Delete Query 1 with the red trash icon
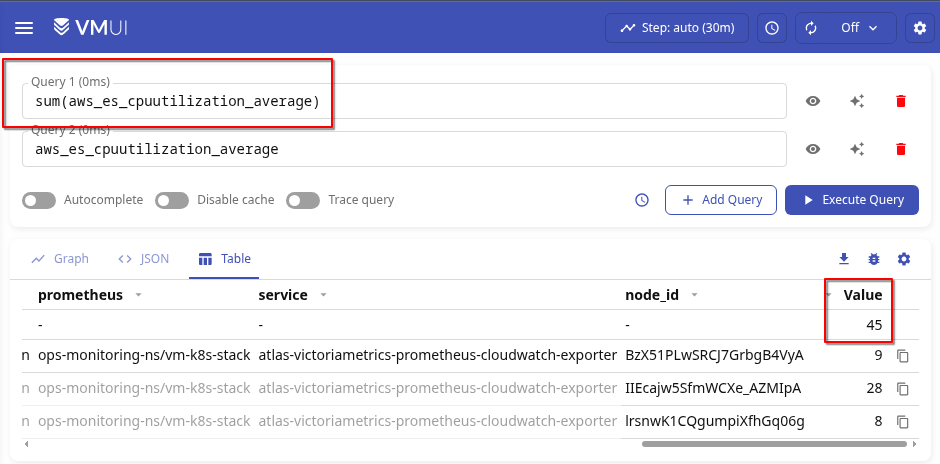This screenshot has width=940, height=464. pos(900,101)
